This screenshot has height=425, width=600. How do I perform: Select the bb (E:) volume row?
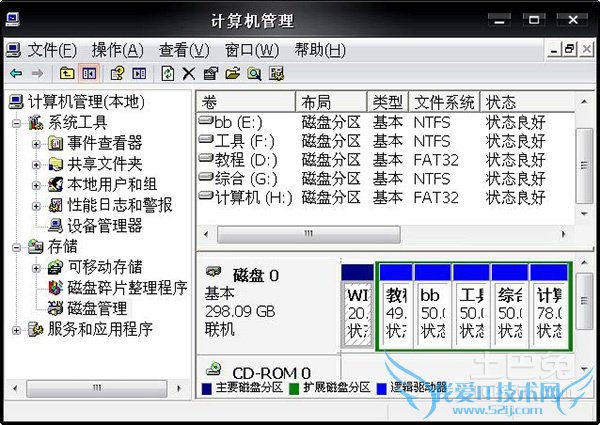(386, 122)
